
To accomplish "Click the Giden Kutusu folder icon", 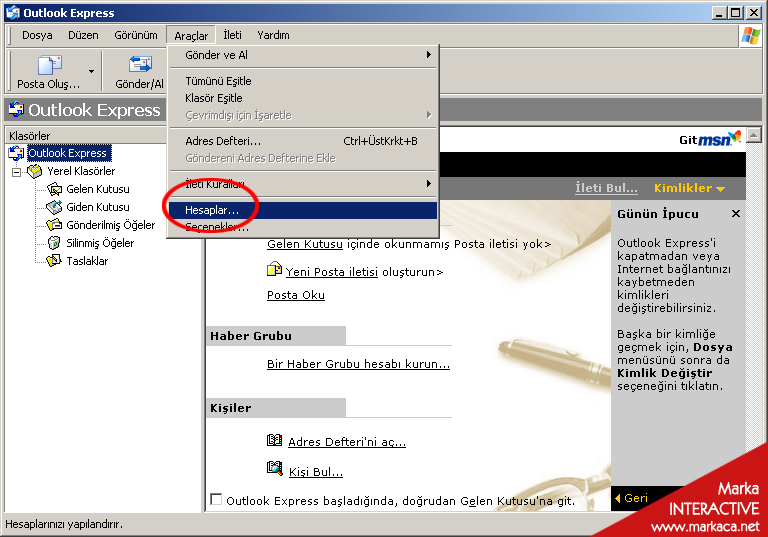I will pos(54,207).
